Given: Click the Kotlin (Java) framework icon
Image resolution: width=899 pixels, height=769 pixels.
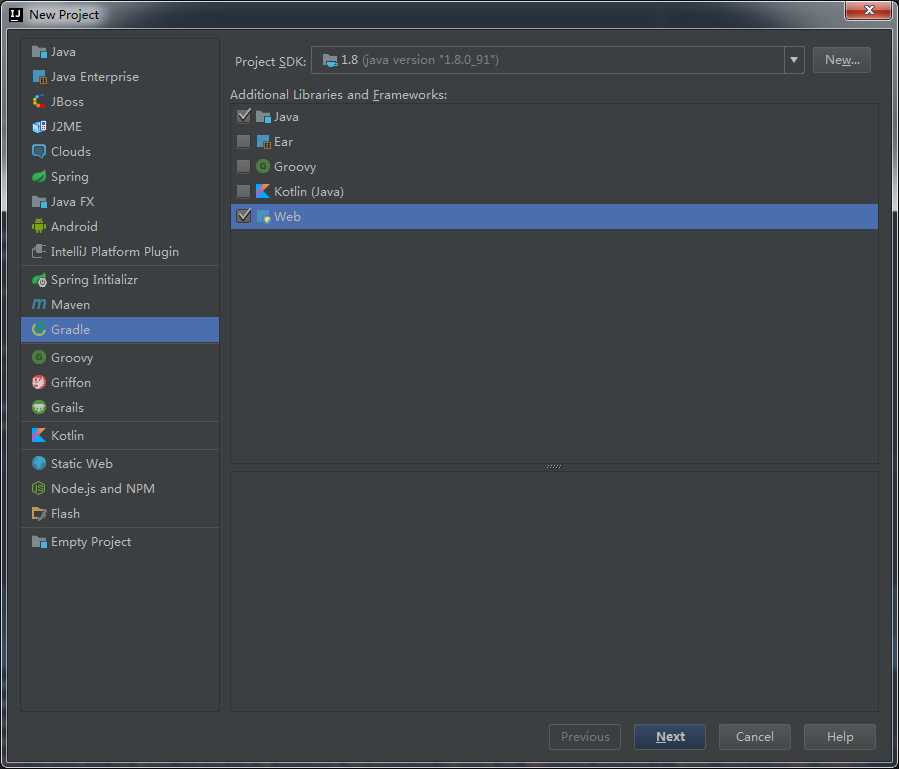Looking at the screenshot, I should tap(263, 192).
